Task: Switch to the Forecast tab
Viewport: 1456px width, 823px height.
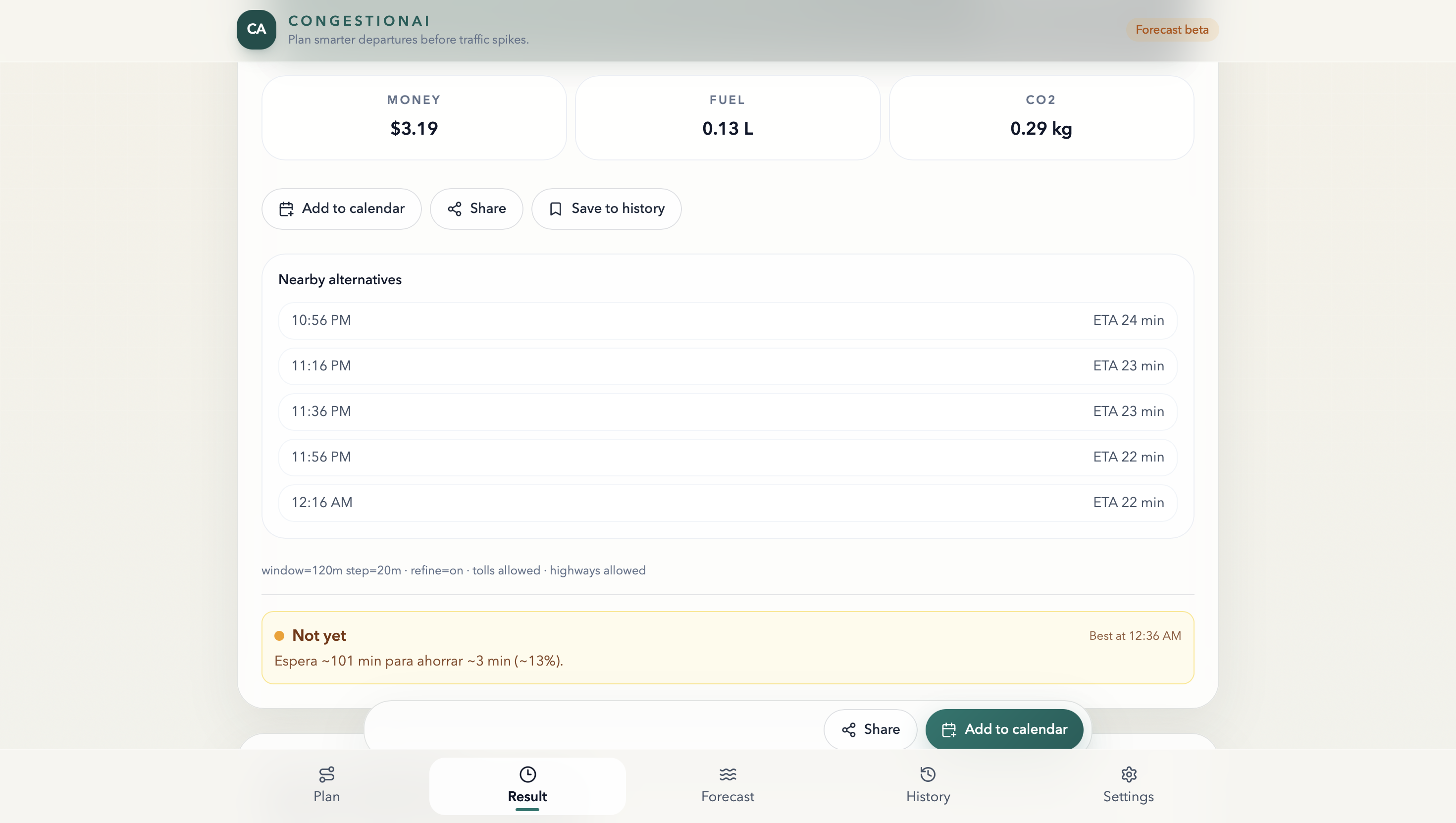Action: point(728,786)
